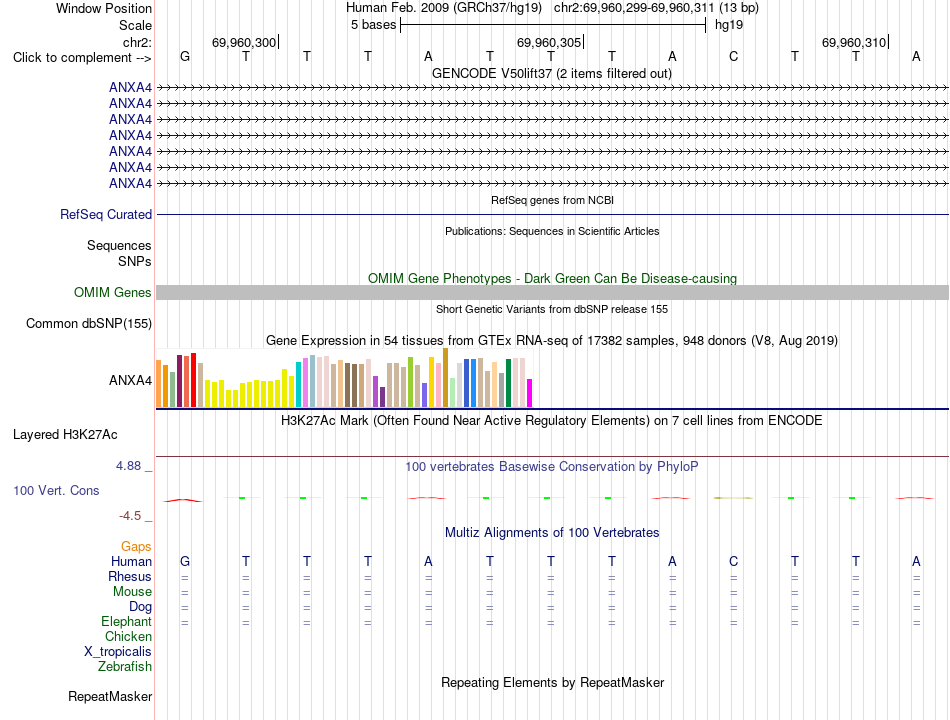Click the Layered H3K27Ac track label

65,435
